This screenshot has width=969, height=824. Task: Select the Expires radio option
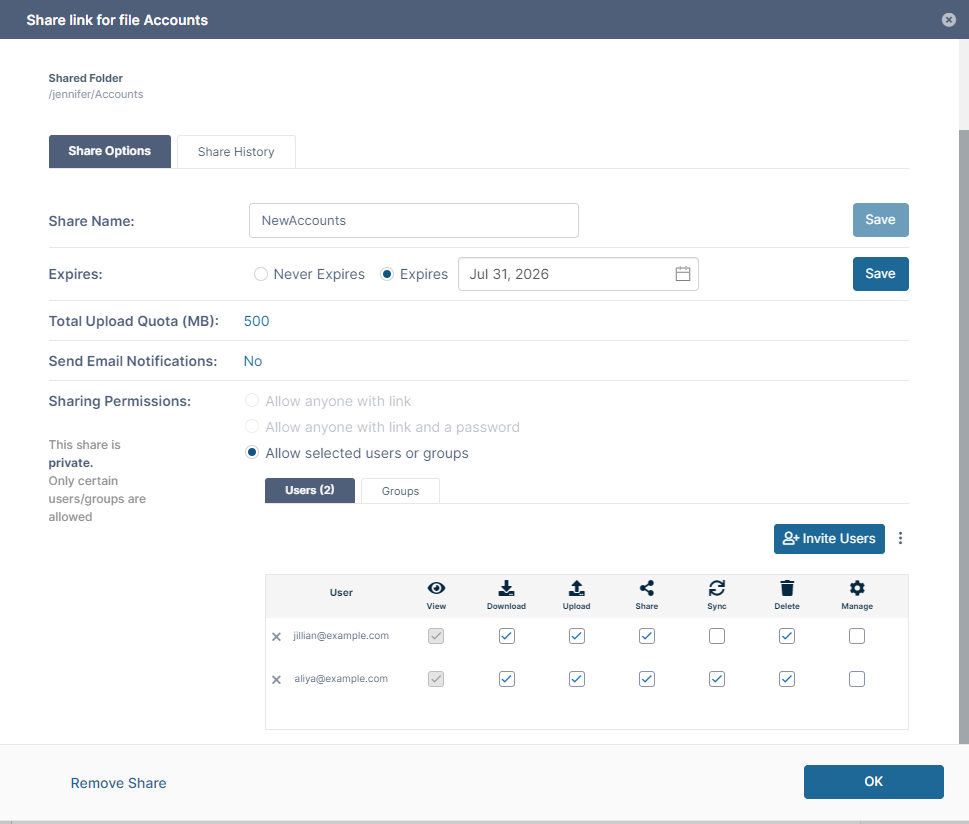coord(387,274)
